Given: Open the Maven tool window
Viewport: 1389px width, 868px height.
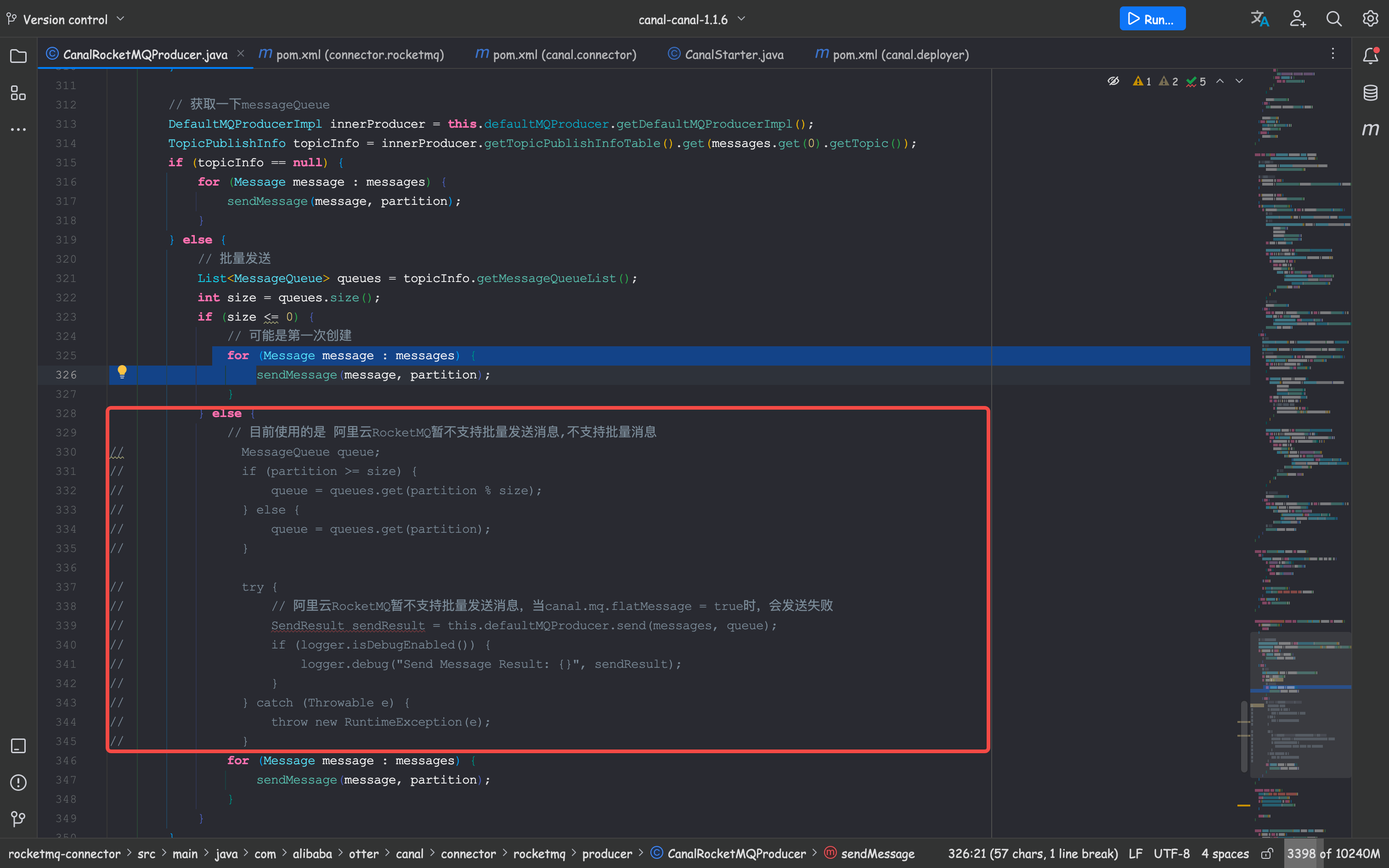Looking at the screenshot, I should click(1370, 129).
